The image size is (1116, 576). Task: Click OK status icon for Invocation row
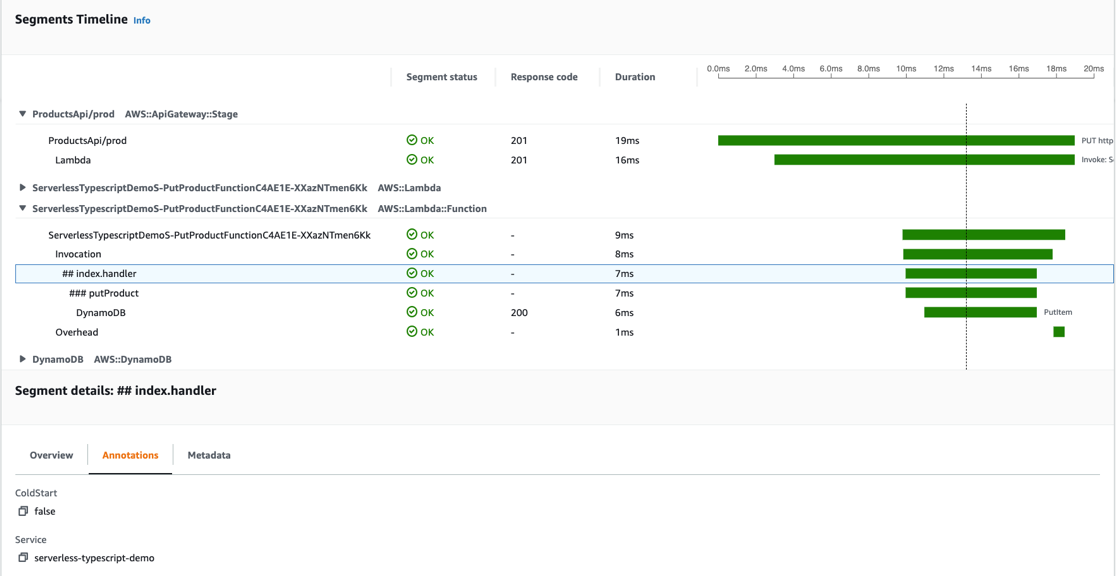coord(412,254)
